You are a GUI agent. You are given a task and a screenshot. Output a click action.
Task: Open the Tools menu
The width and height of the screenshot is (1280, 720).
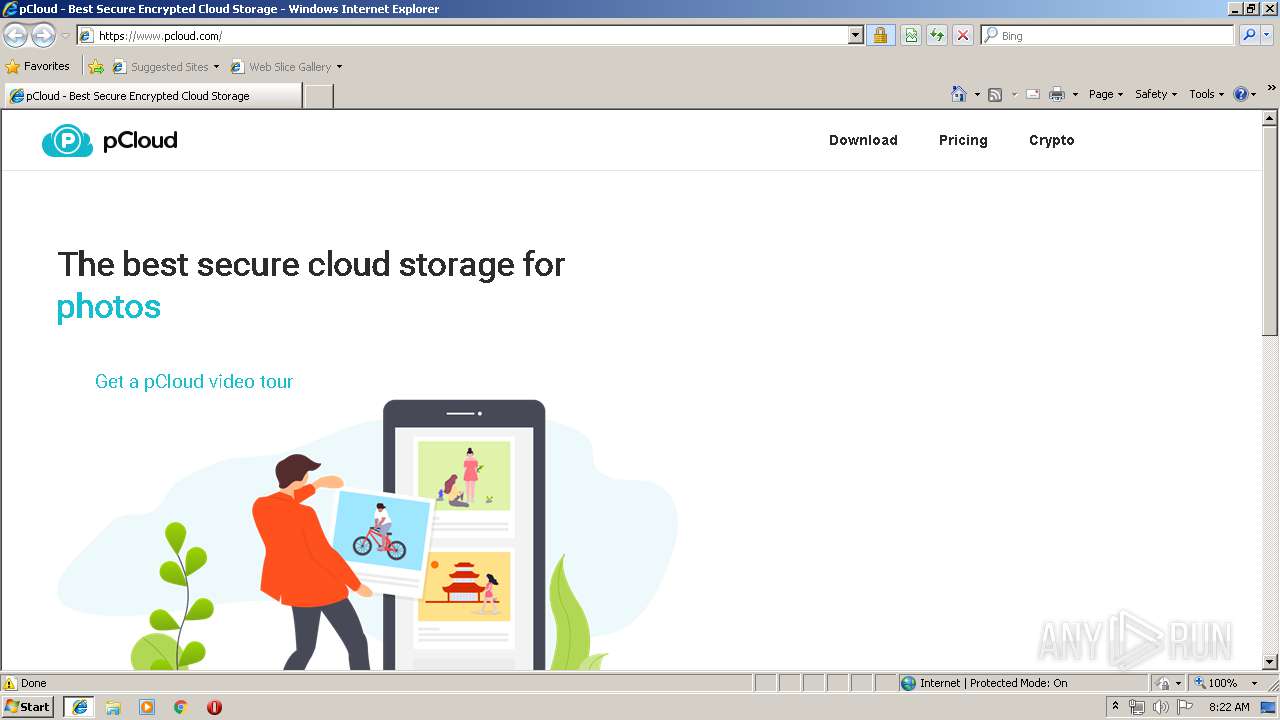point(1206,94)
